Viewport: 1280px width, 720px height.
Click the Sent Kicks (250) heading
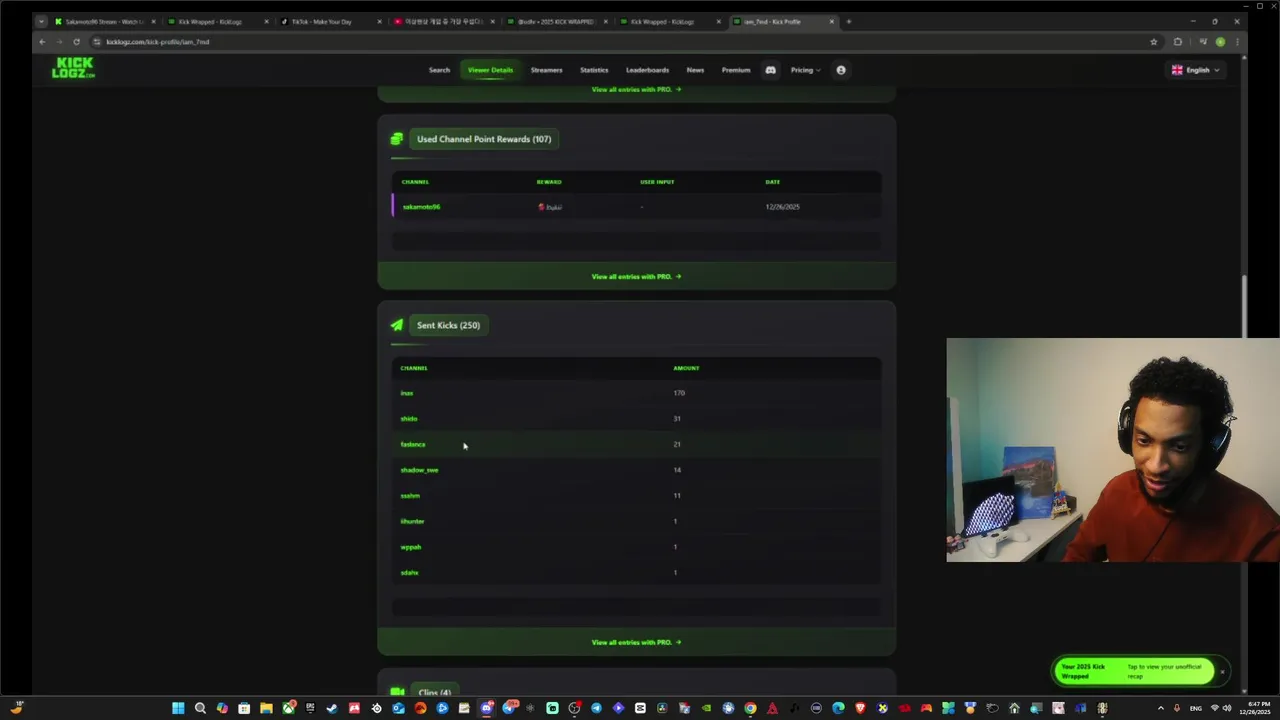click(x=448, y=325)
